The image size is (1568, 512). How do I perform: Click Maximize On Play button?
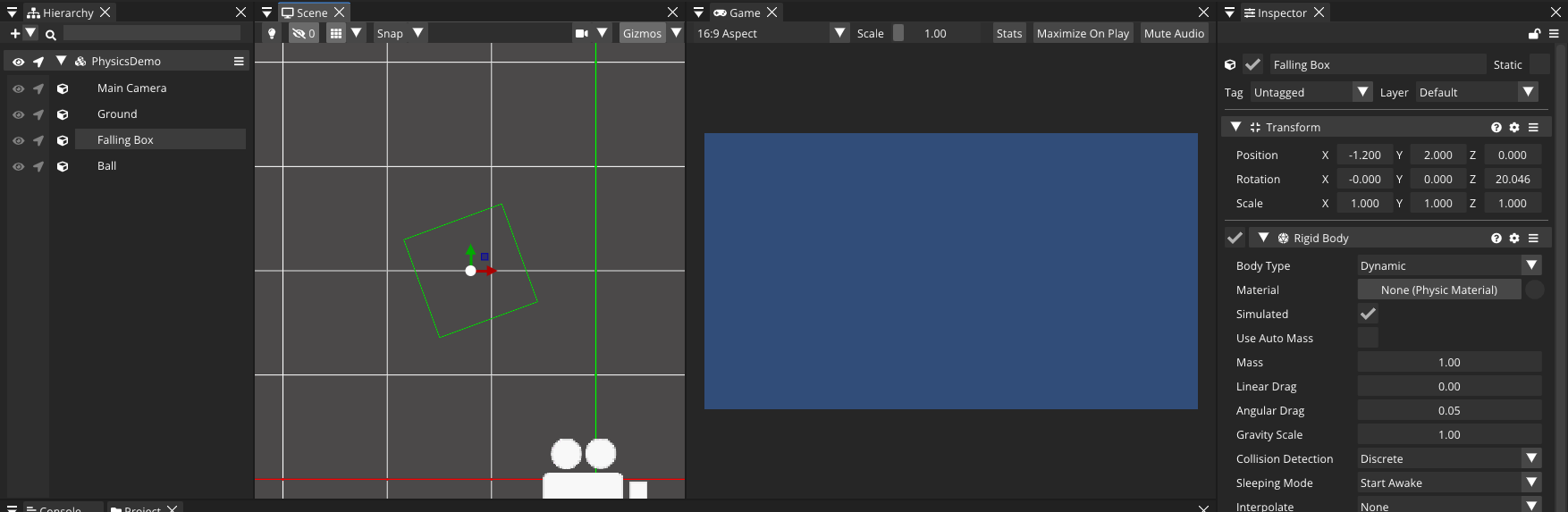click(x=1083, y=33)
